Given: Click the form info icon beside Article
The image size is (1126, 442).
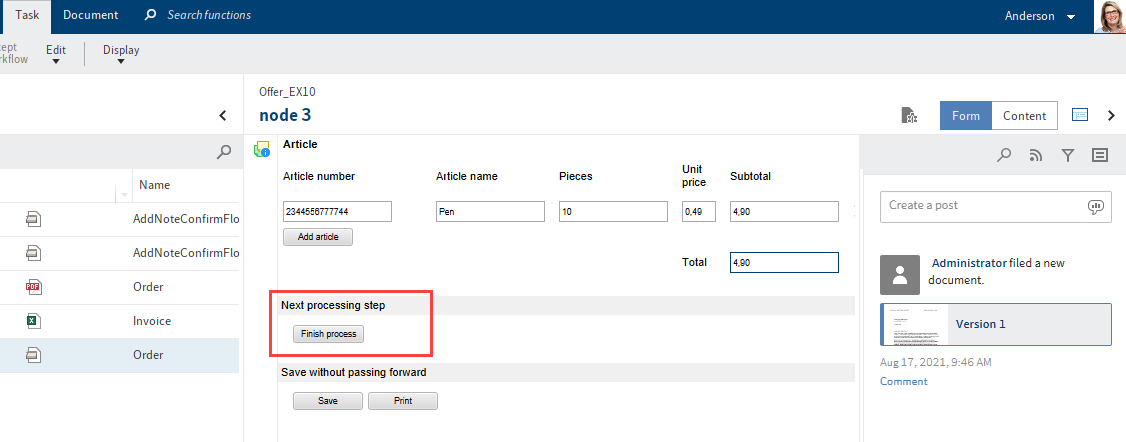Looking at the screenshot, I should (x=262, y=150).
